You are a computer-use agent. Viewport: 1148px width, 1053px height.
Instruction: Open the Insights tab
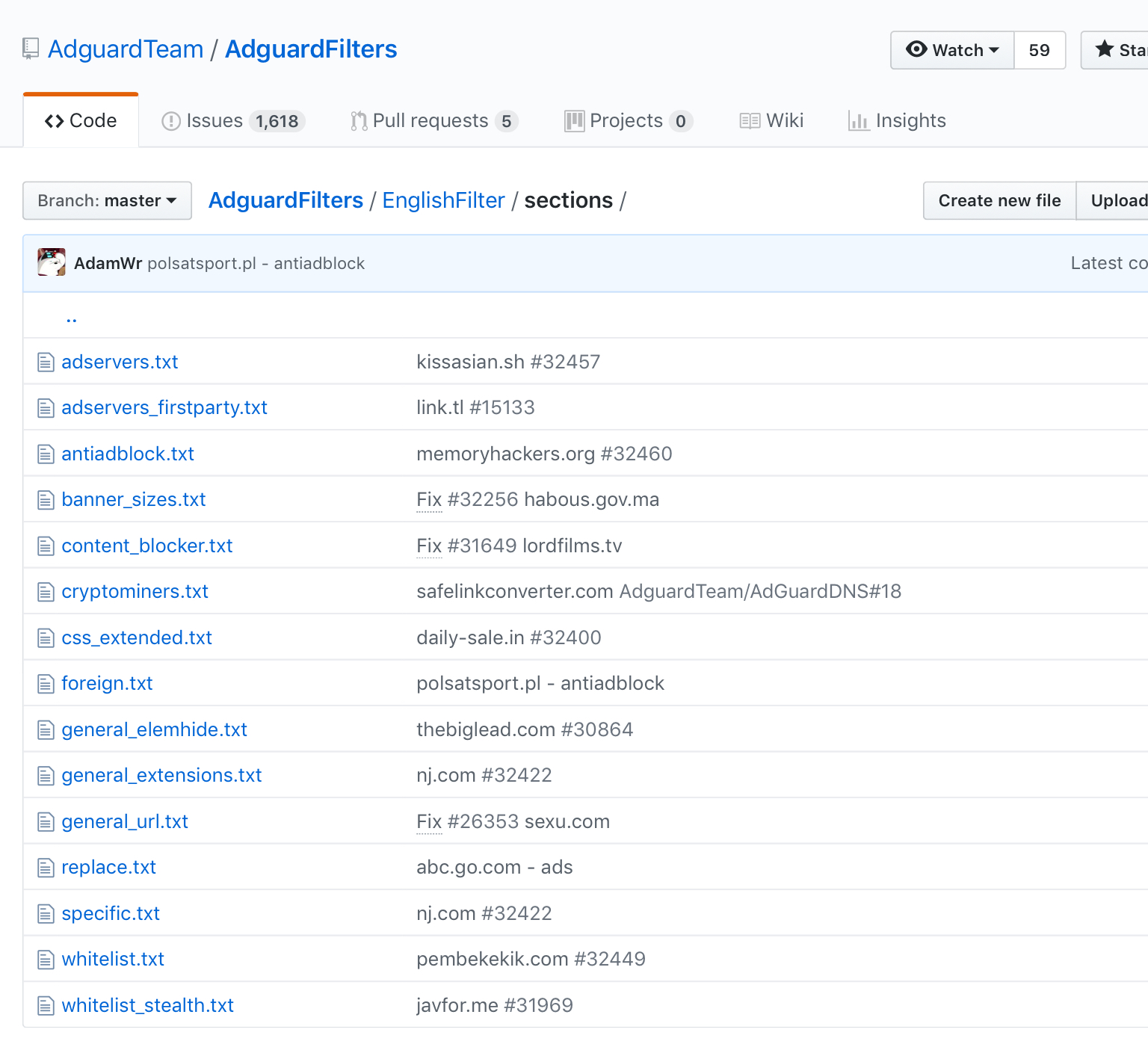pos(897,120)
